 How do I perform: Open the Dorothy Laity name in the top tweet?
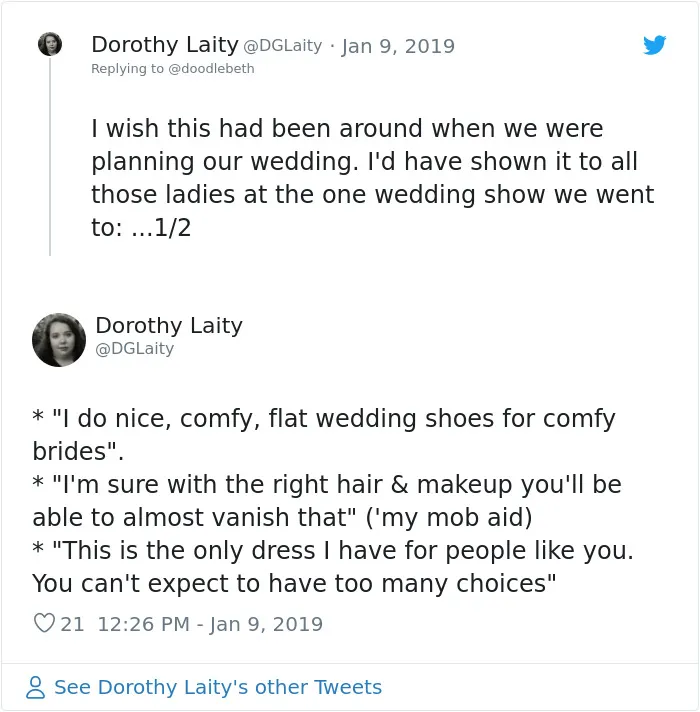[x=165, y=44]
